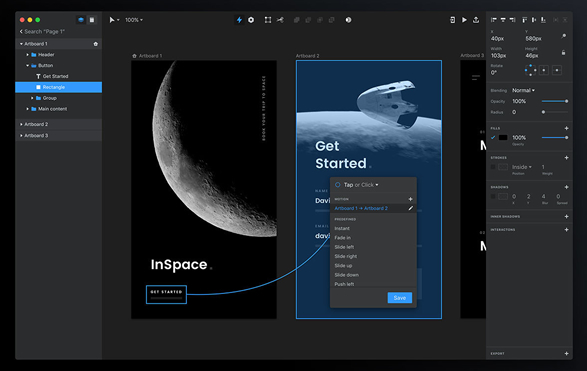
Task: Click the hexagon nut icon in toolbar
Action: (x=251, y=20)
